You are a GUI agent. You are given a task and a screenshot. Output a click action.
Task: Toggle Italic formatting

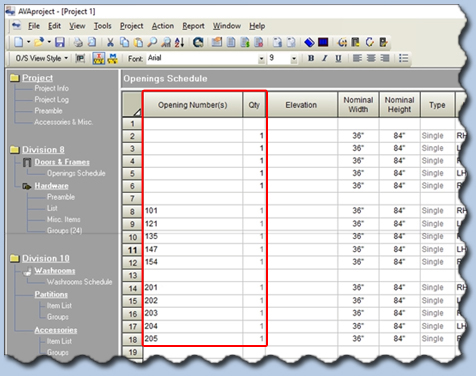(325, 58)
